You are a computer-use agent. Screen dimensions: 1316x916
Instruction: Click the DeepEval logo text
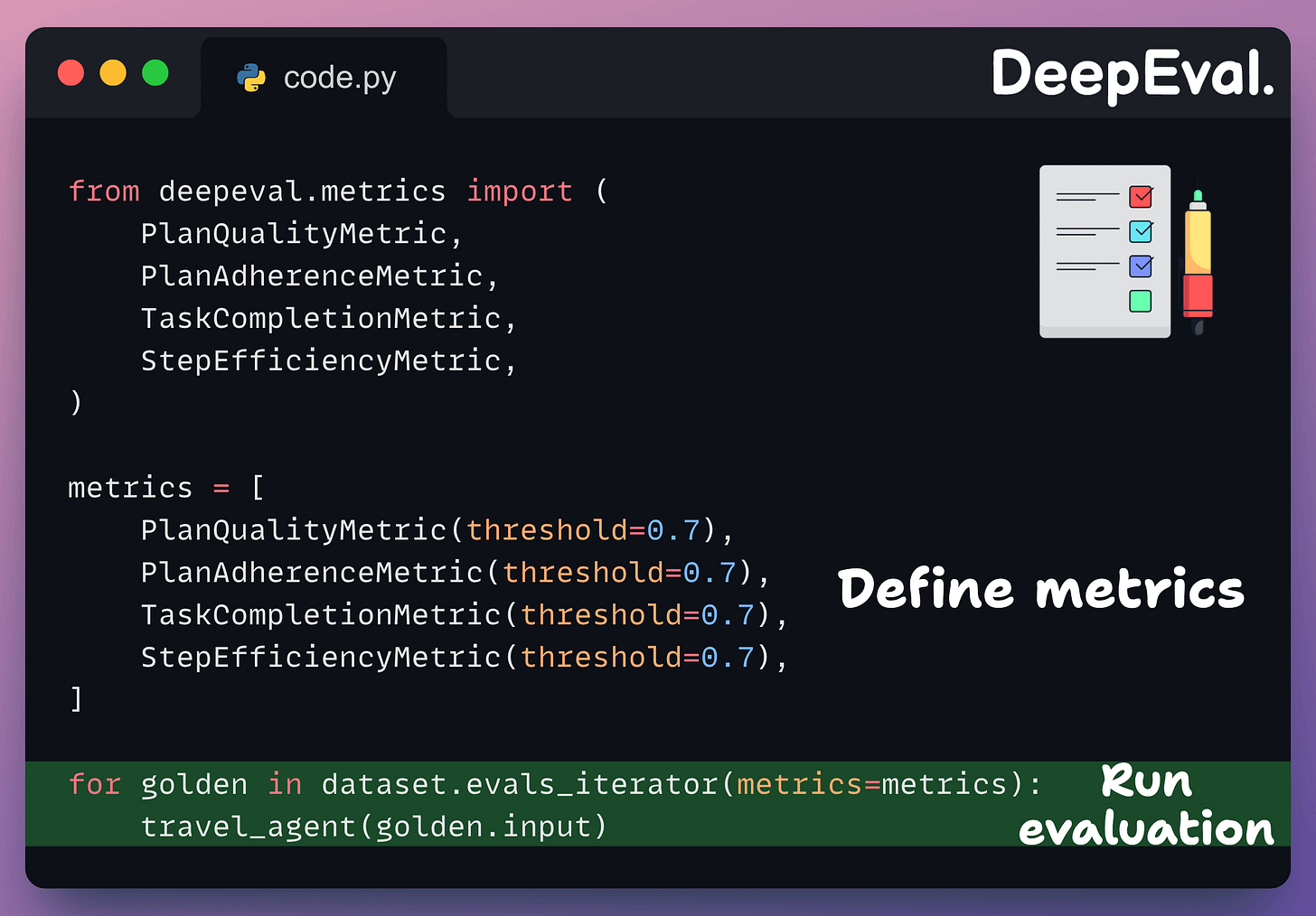[1133, 74]
